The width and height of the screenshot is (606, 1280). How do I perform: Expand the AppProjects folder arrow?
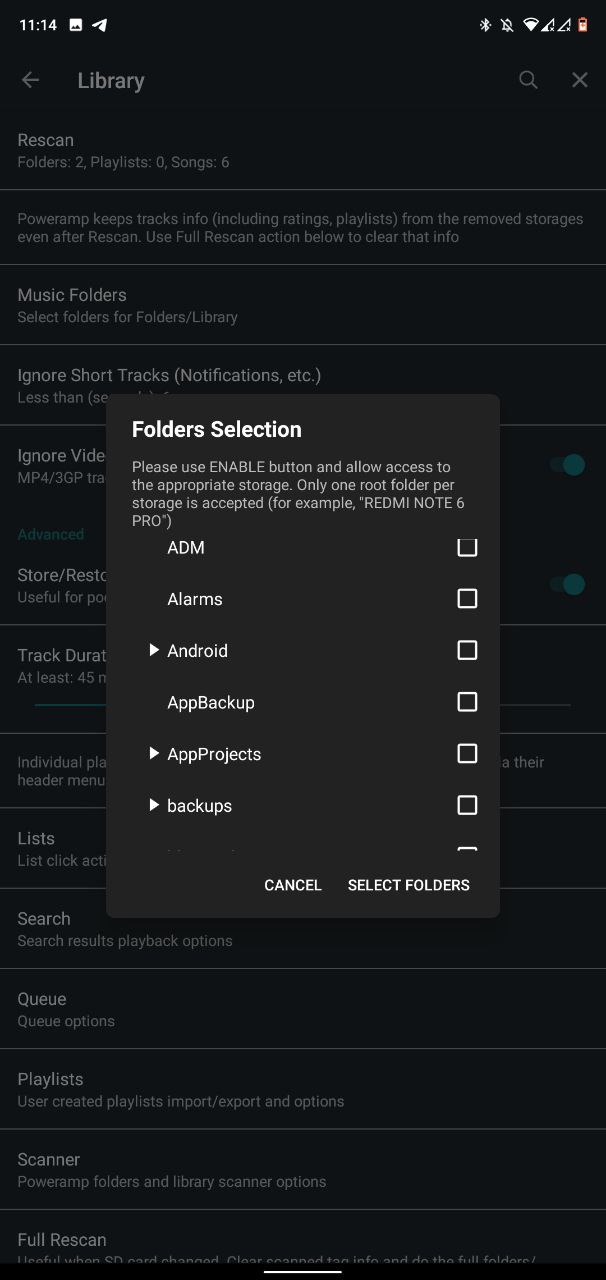click(x=154, y=753)
